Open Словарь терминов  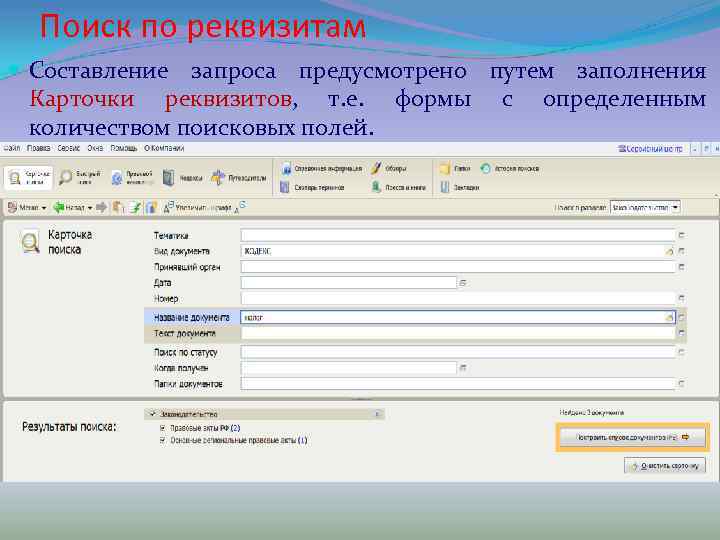click(312, 187)
